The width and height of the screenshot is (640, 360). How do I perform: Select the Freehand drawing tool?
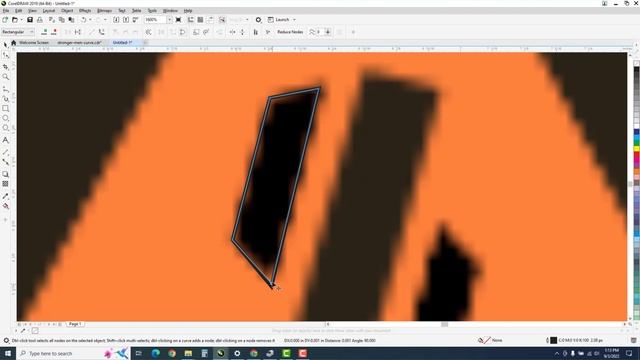[6, 89]
